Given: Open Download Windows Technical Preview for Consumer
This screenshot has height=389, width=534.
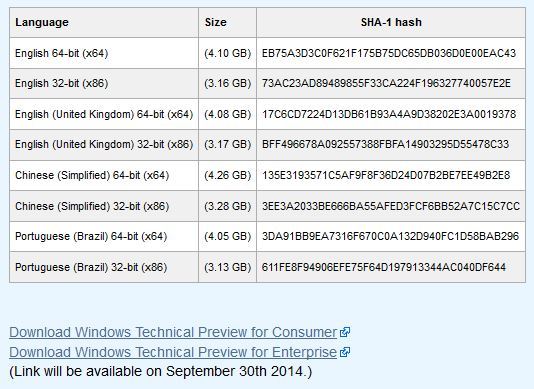Looking at the screenshot, I should point(173,332).
